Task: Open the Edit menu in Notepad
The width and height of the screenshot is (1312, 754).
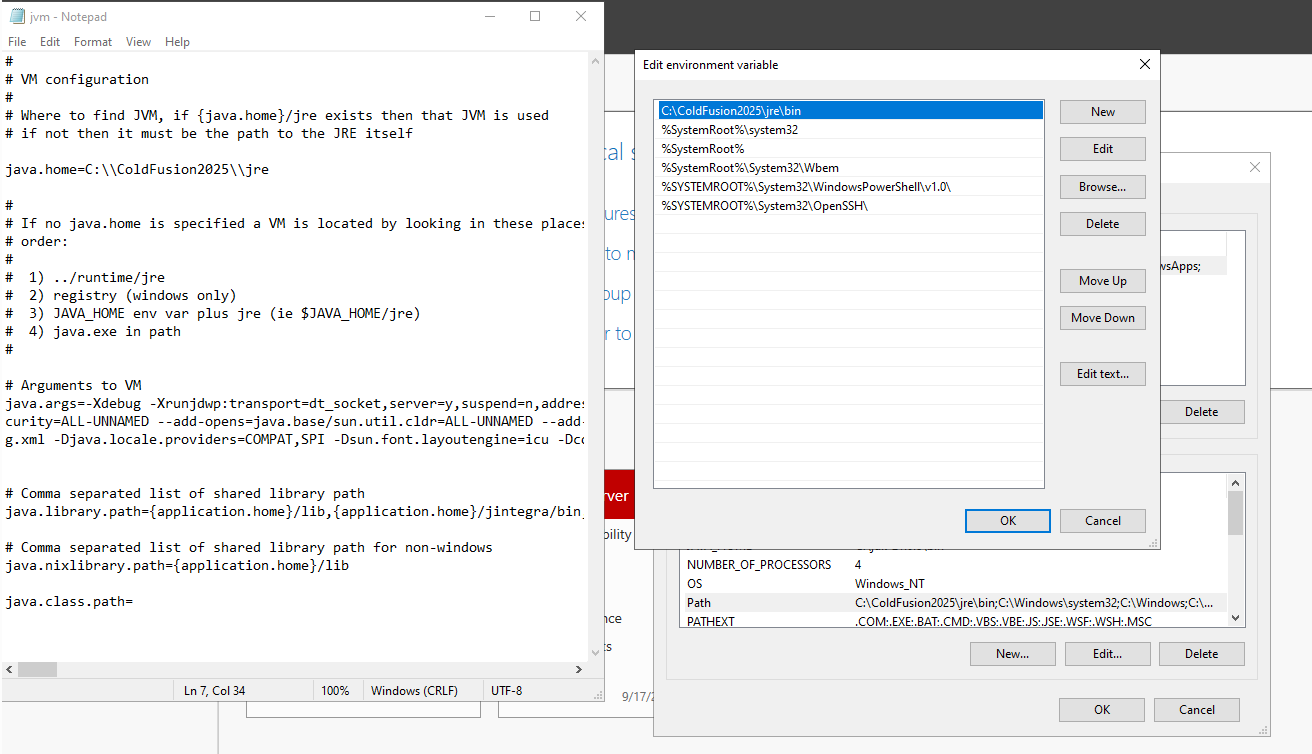Action: (x=50, y=42)
